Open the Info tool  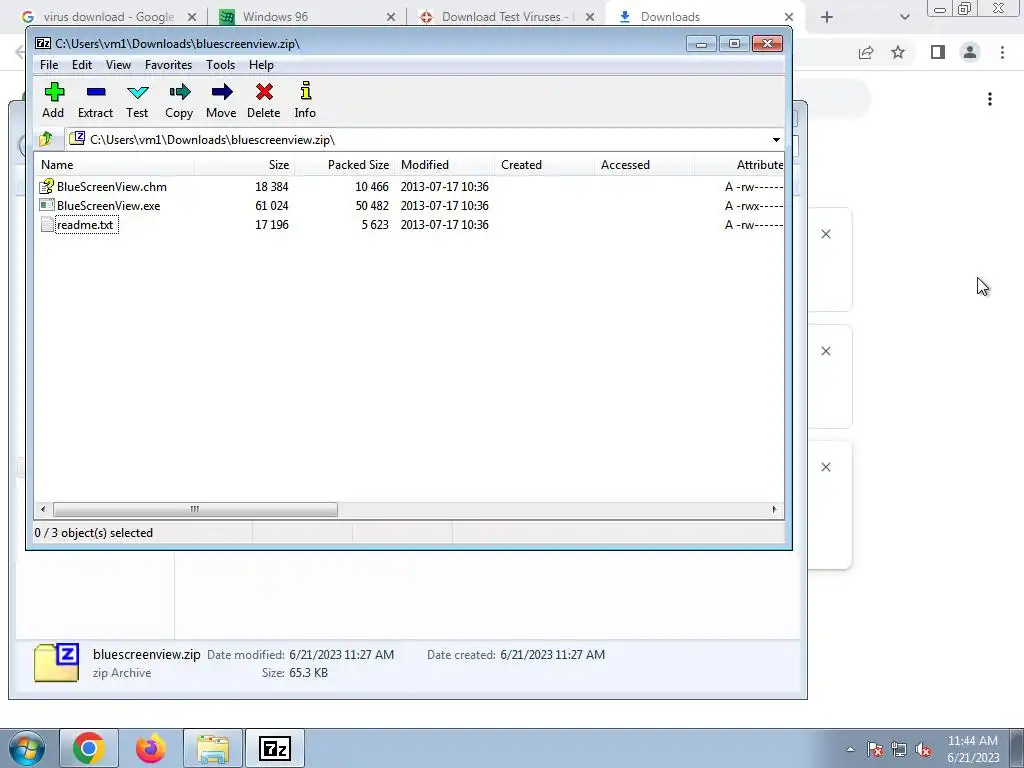305,91
